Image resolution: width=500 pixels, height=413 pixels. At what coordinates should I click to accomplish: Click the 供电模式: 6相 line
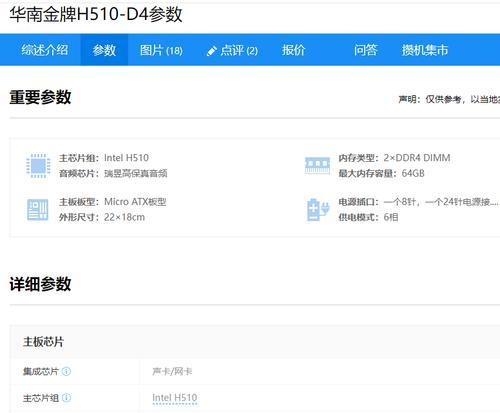[x=368, y=217]
